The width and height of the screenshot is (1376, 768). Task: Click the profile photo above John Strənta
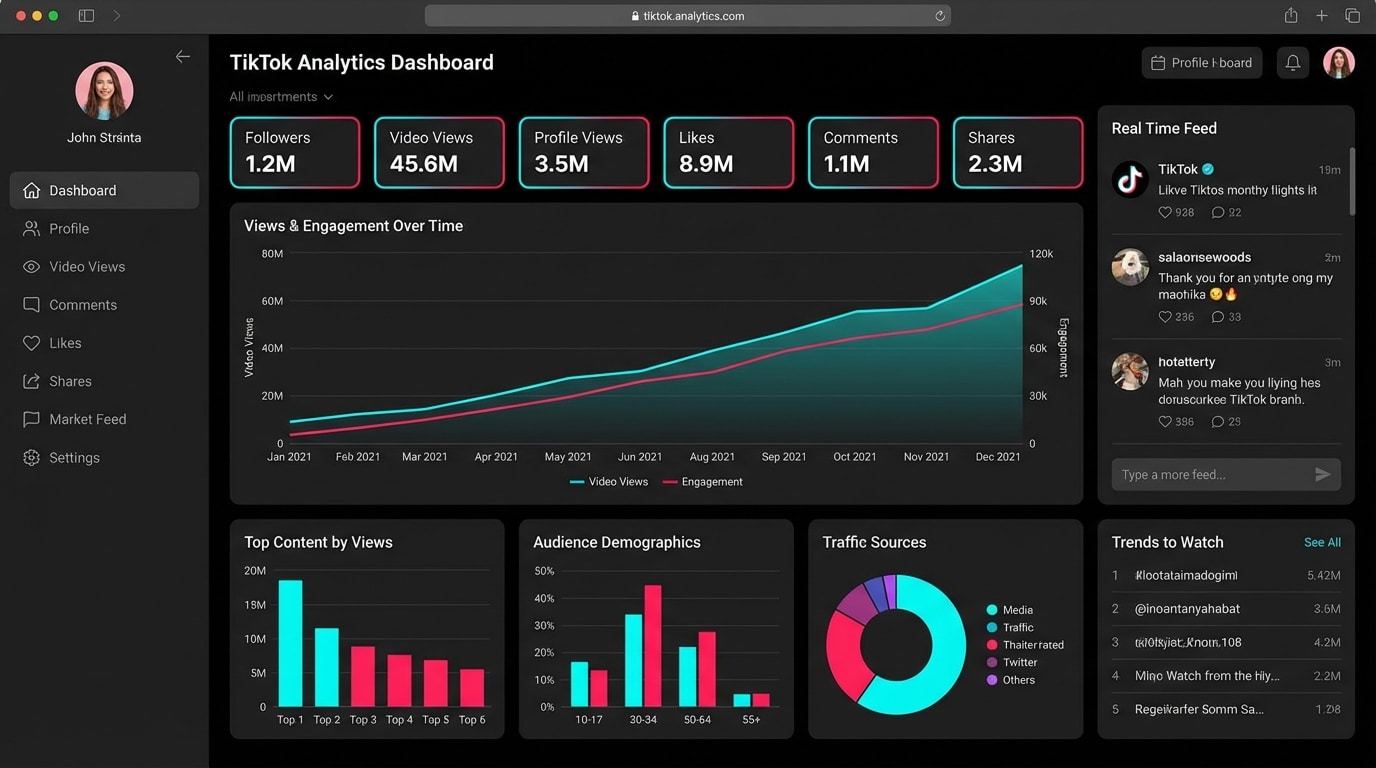point(104,91)
